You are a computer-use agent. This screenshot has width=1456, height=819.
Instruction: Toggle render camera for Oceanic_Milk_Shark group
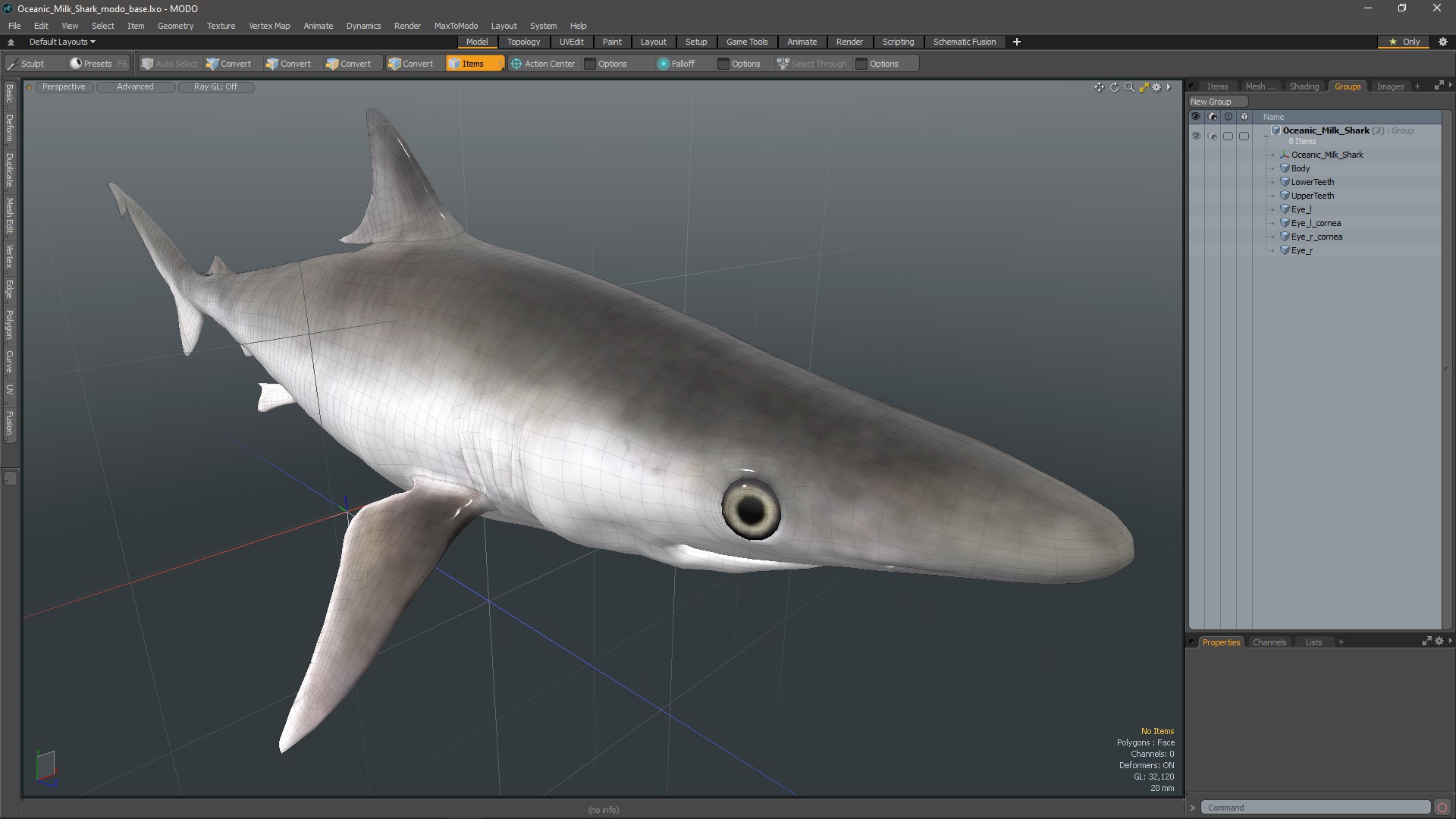click(x=1212, y=136)
